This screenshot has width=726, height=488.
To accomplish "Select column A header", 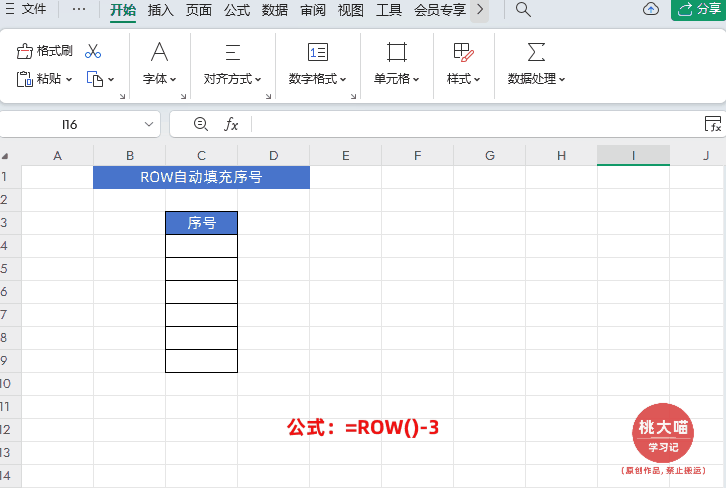I will tap(57, 156).
